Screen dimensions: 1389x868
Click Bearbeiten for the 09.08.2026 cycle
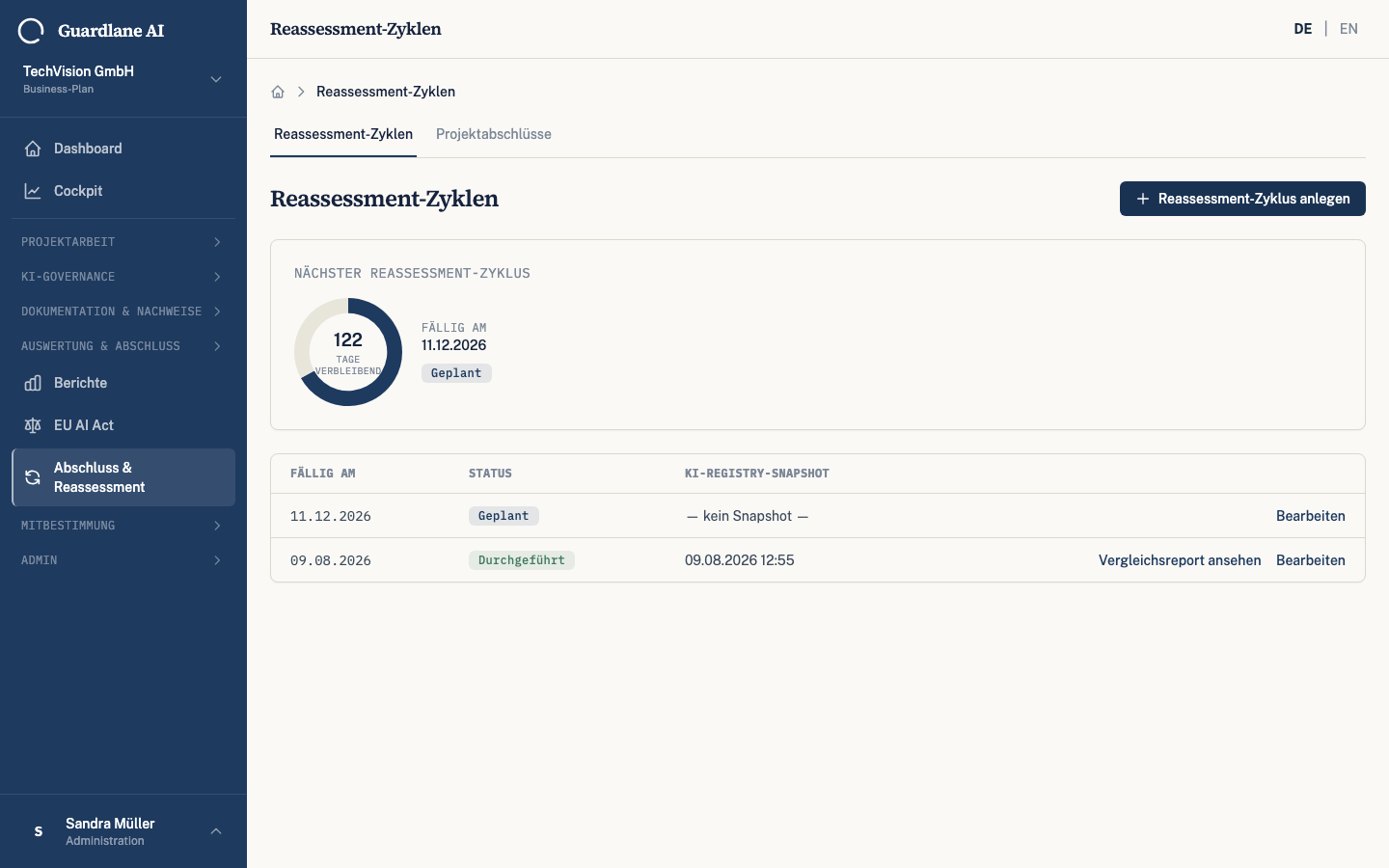coord(1311,560)
